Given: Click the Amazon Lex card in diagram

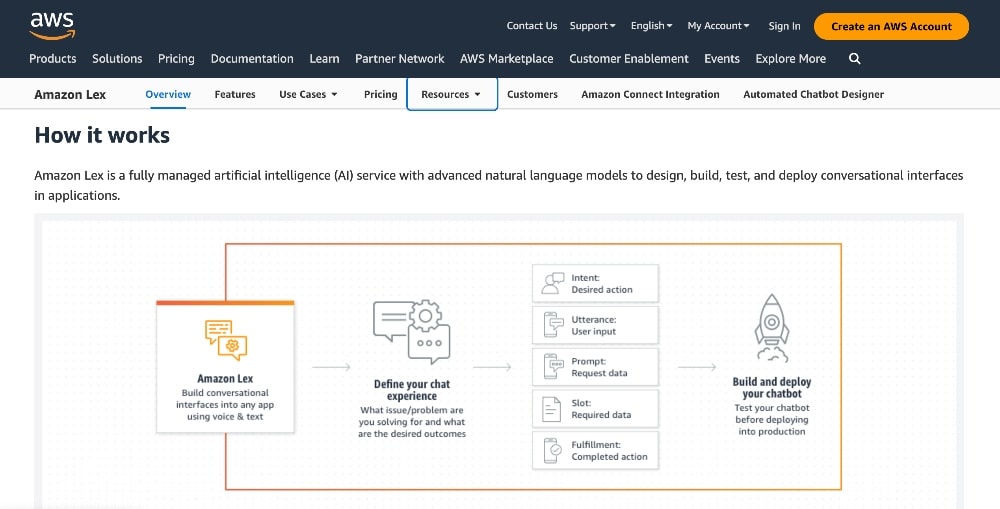Looking at the screenshot, I should [225, 367].
